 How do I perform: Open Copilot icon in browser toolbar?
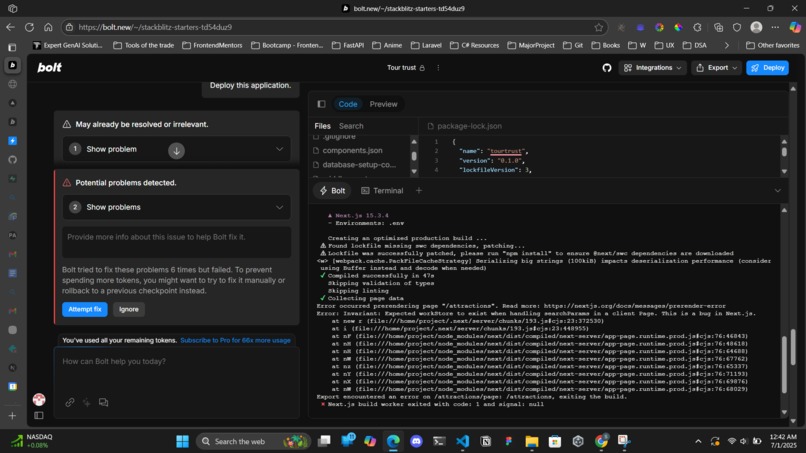795,27
